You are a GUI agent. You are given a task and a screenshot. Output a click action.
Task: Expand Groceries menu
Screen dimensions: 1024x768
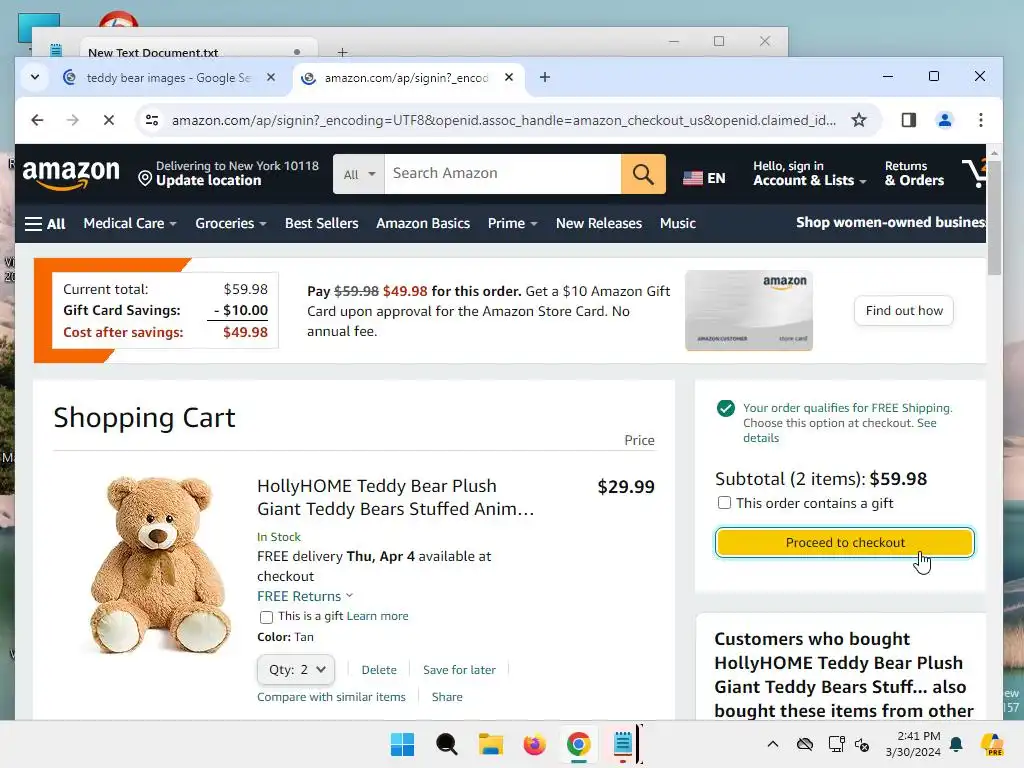231,223
